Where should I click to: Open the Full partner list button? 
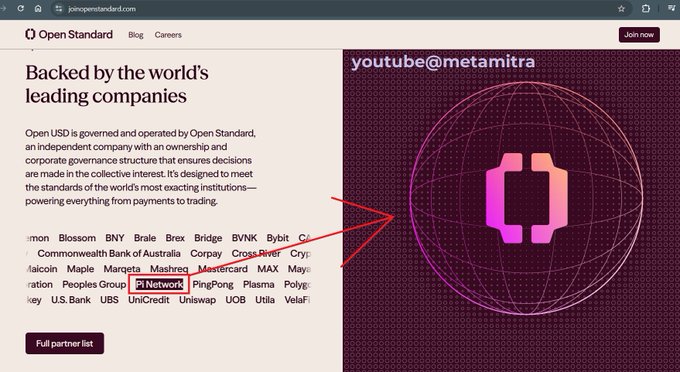[65, 343]
